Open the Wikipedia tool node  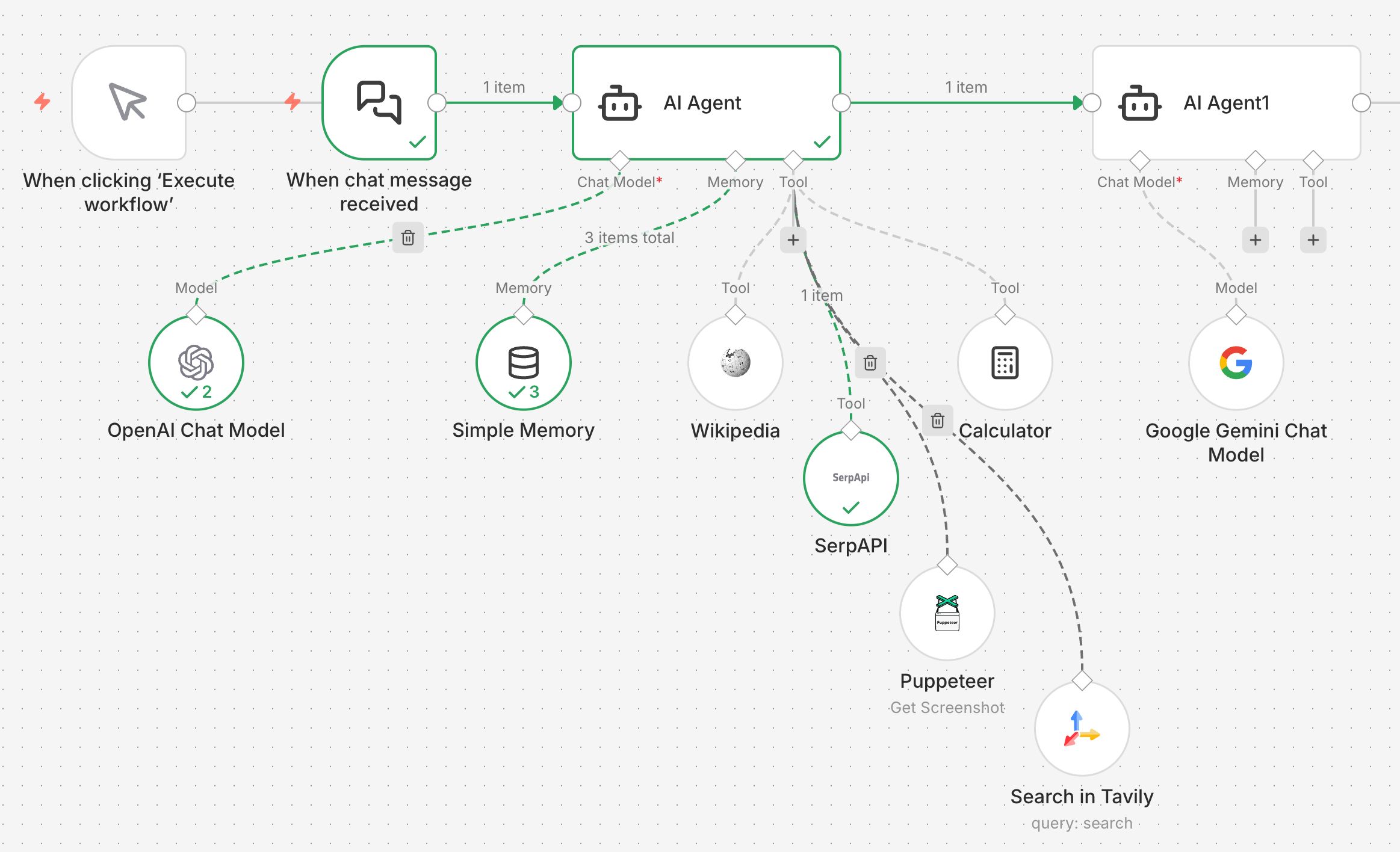[735, 362]
